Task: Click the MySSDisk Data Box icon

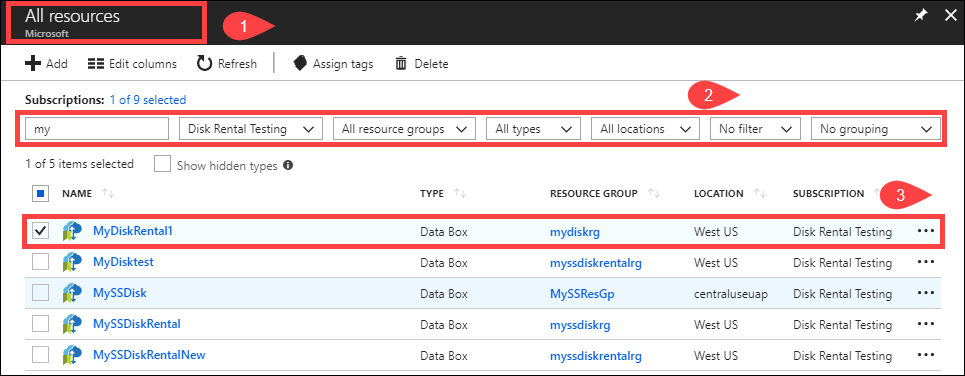Action: click(72, 294)
